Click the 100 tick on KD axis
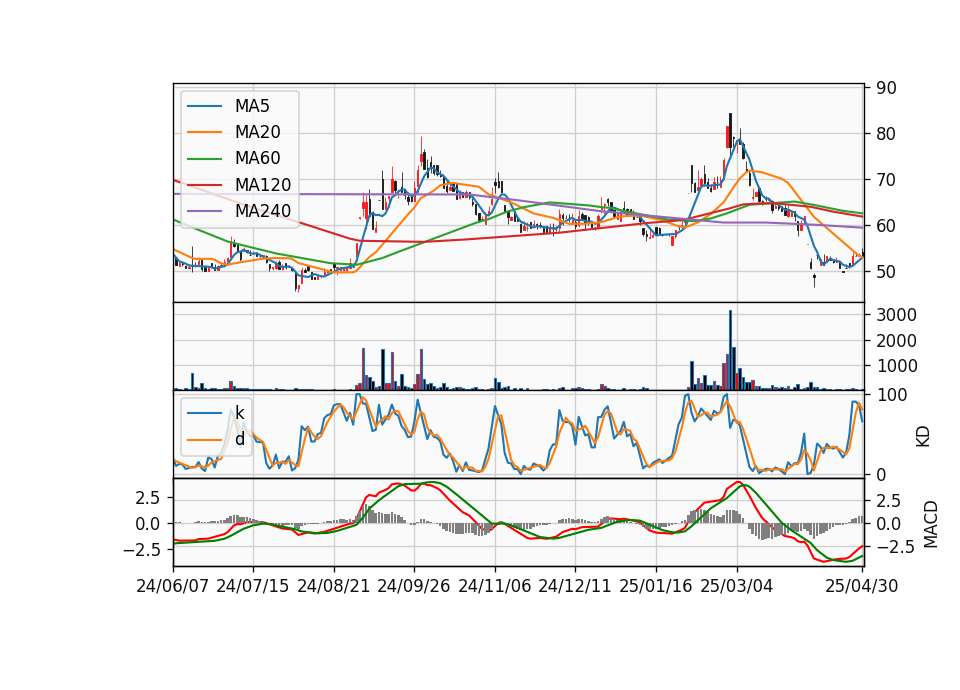 [x=891, y=395]
